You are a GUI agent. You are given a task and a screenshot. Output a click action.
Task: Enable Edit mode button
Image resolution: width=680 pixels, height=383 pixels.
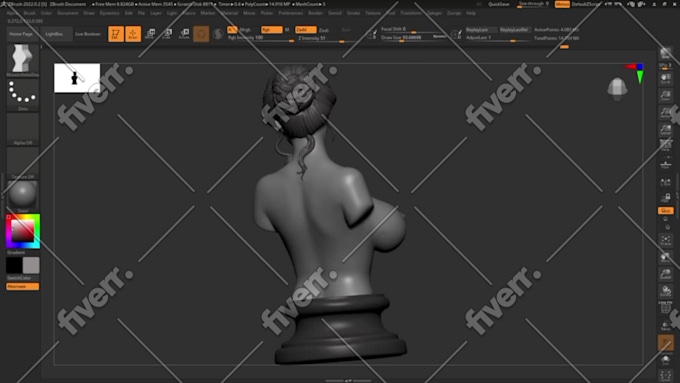coord(115,34)
